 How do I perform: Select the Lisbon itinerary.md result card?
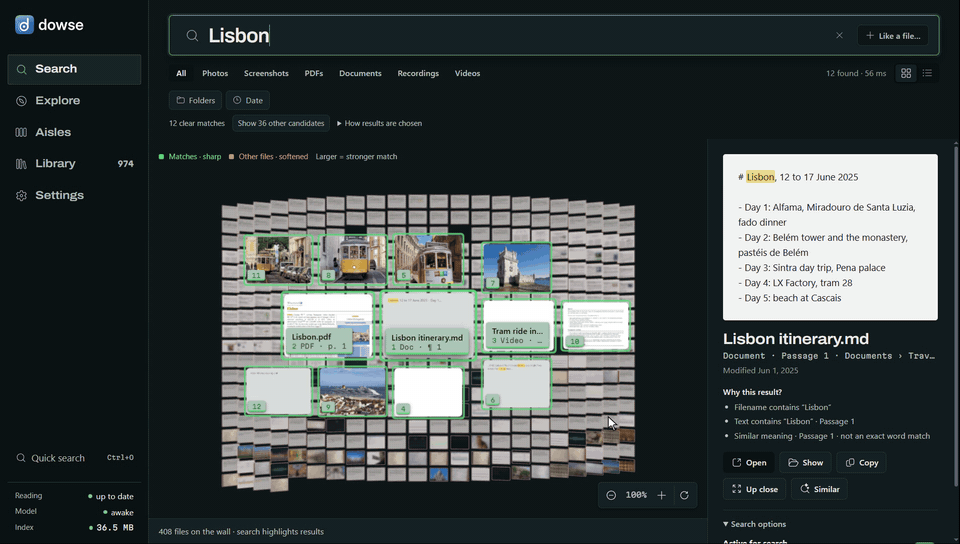coord(428,325)
